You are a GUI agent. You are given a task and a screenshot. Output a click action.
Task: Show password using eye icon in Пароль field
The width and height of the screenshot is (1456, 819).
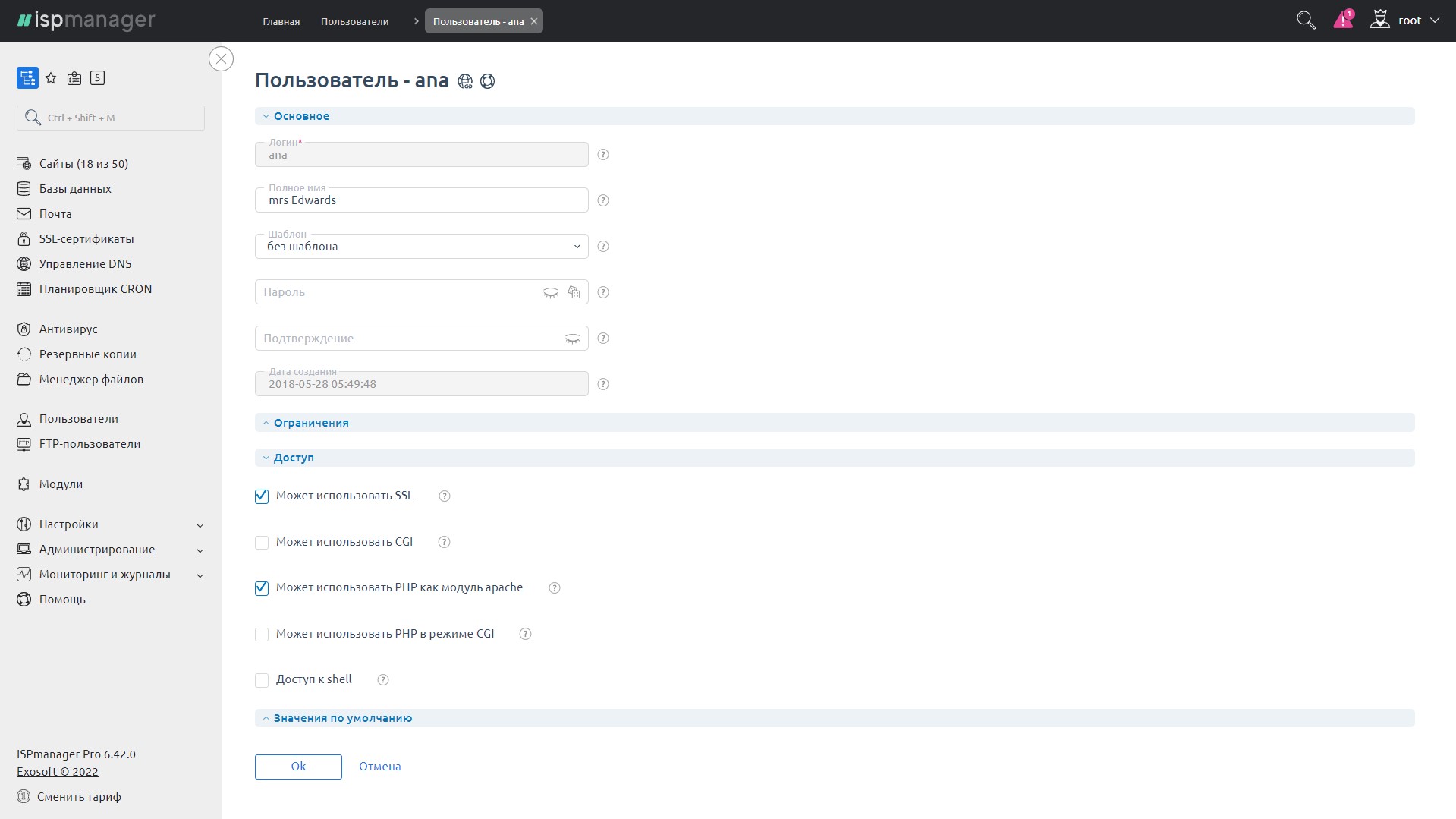[x=551, y=293]
